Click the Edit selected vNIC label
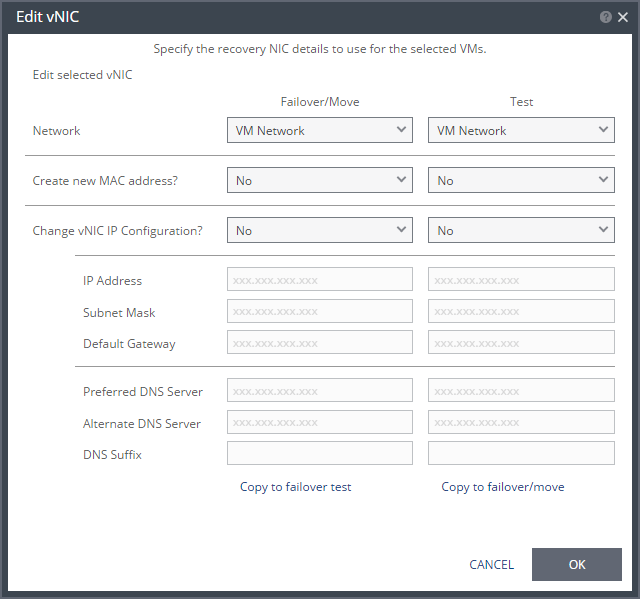Screen dimensions: 640x599 (x=82, y=75)
